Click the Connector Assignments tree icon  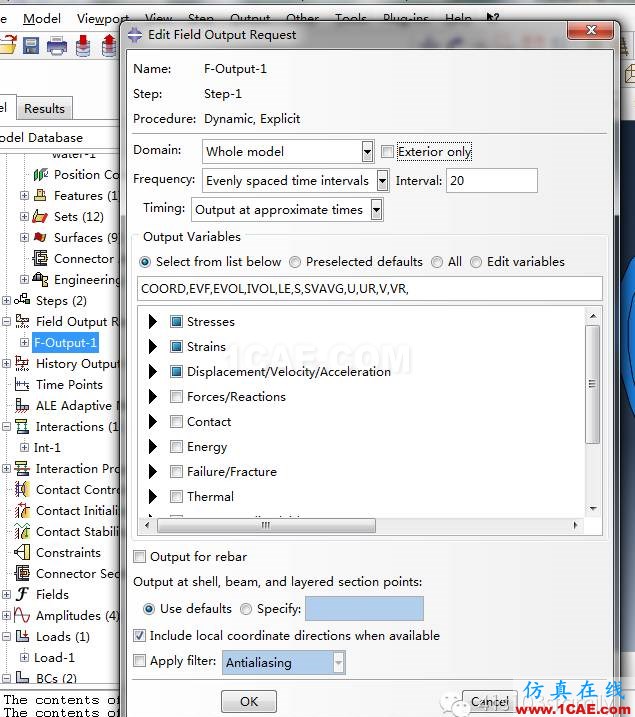click(40, 258)
